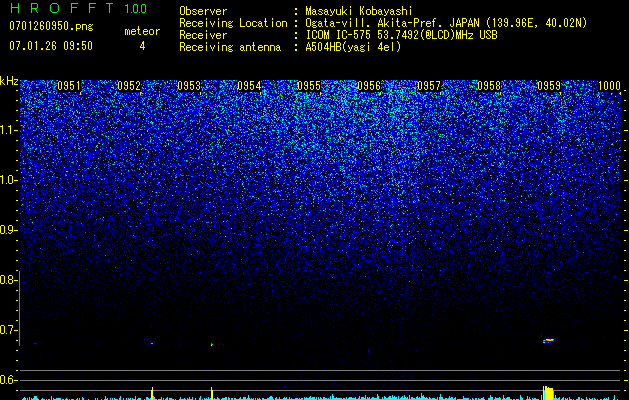Click the Receiver field label
629x400 pixels.
(x=203, y=35)
